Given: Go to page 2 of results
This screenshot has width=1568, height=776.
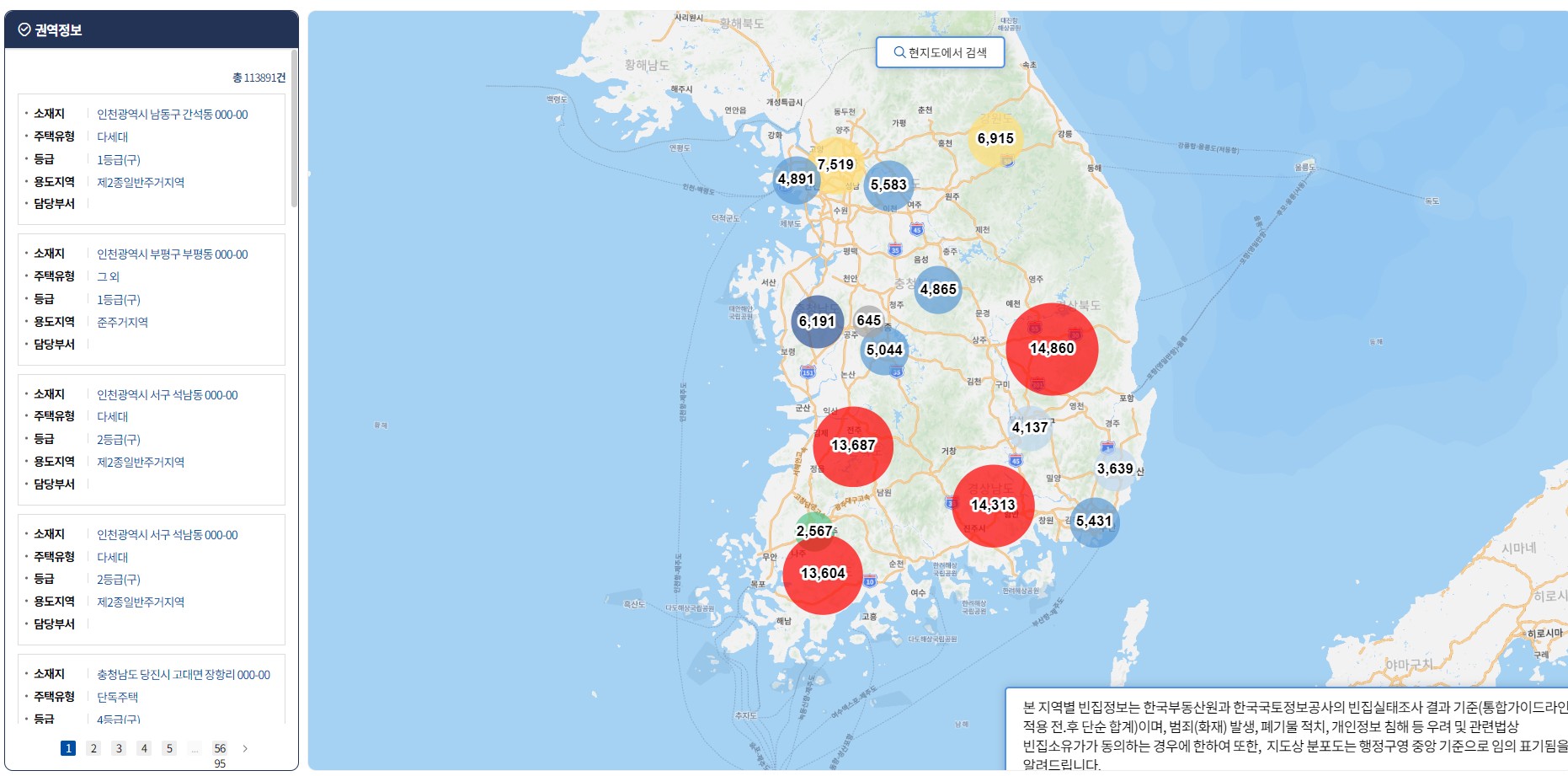Looking at the screenshot, I should 93,748.
